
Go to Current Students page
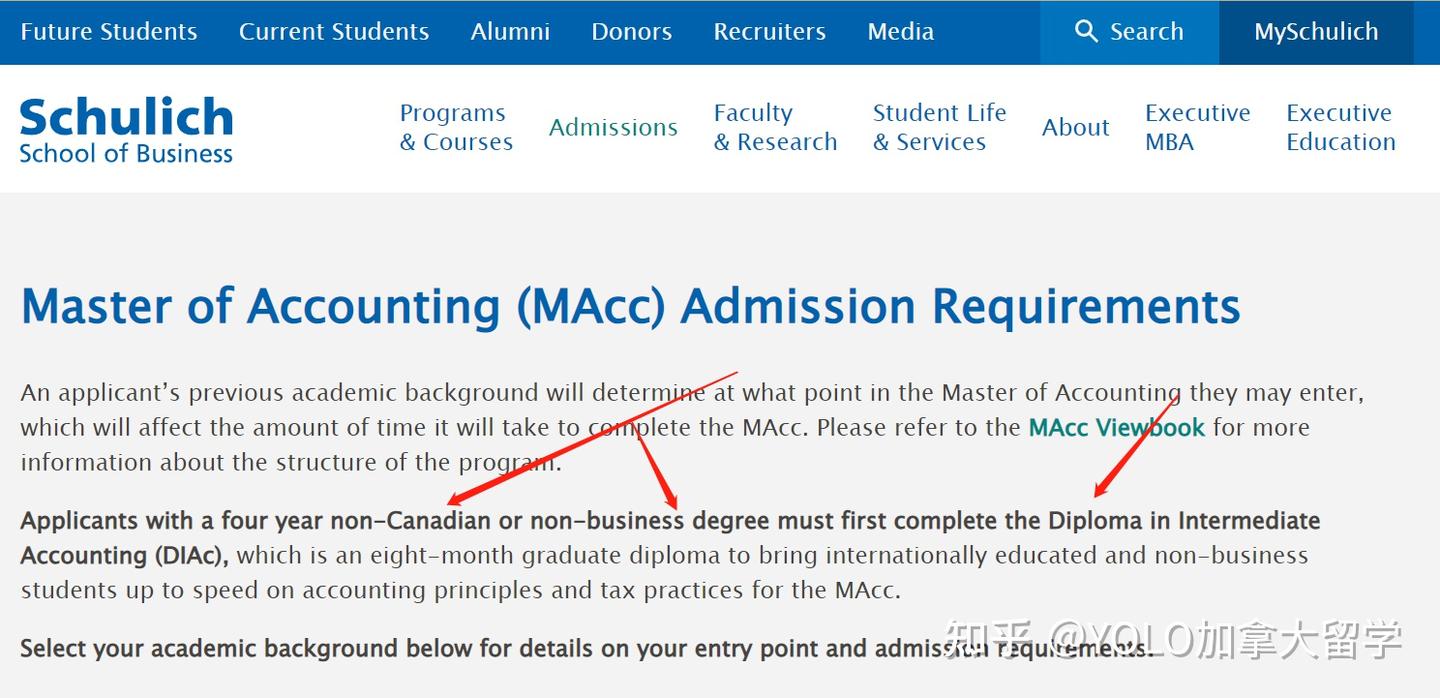click(334, 32)
